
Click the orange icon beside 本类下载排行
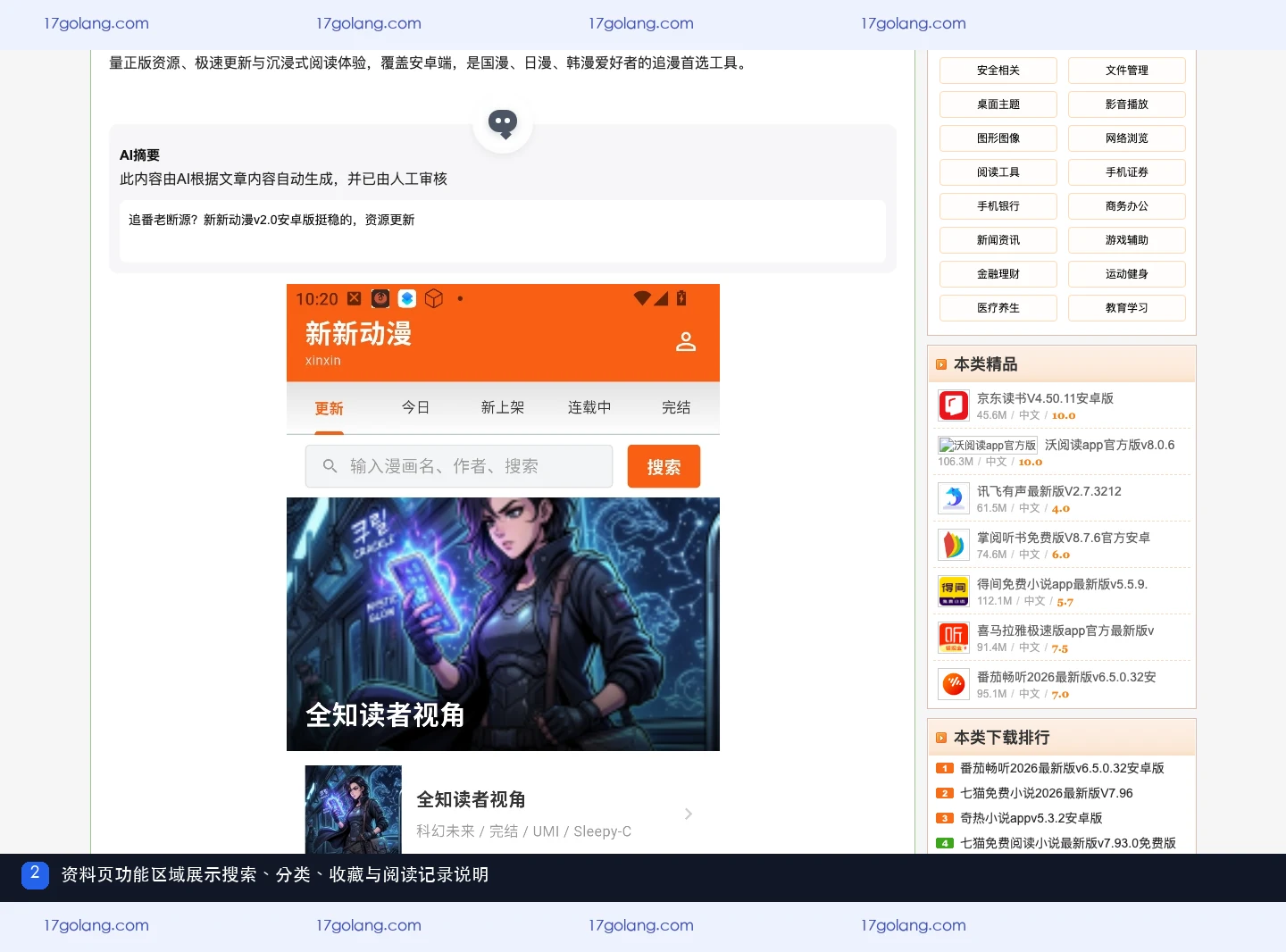pyautogui.click(x=941, y=738)
